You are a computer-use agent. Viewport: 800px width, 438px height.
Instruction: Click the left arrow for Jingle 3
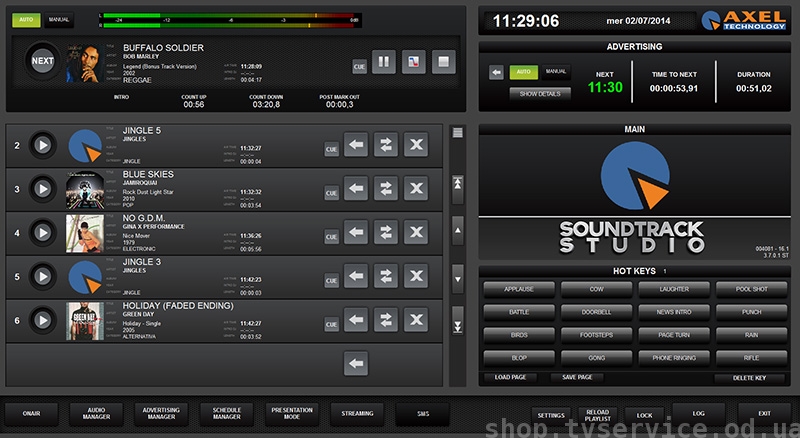pos(356,276)
